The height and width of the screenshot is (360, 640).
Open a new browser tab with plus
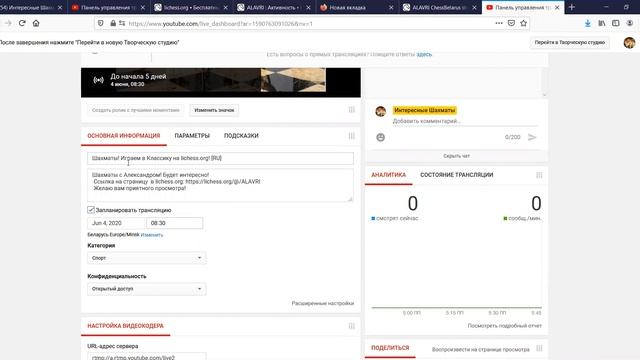[x=571, y=7]
